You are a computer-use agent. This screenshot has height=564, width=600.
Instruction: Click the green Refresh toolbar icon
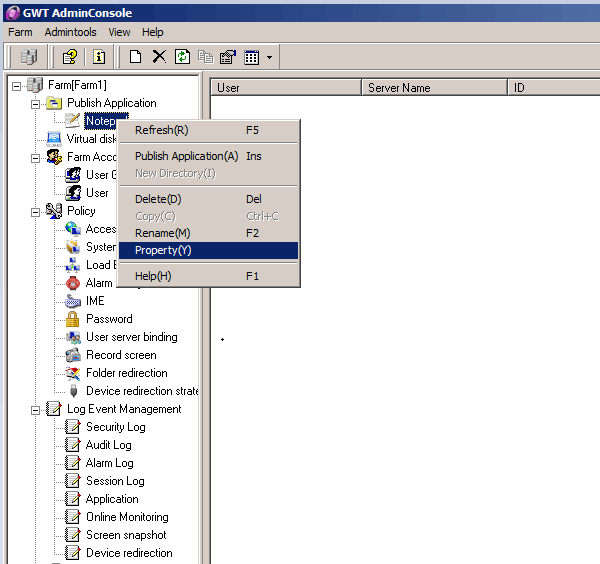[182, 57]
